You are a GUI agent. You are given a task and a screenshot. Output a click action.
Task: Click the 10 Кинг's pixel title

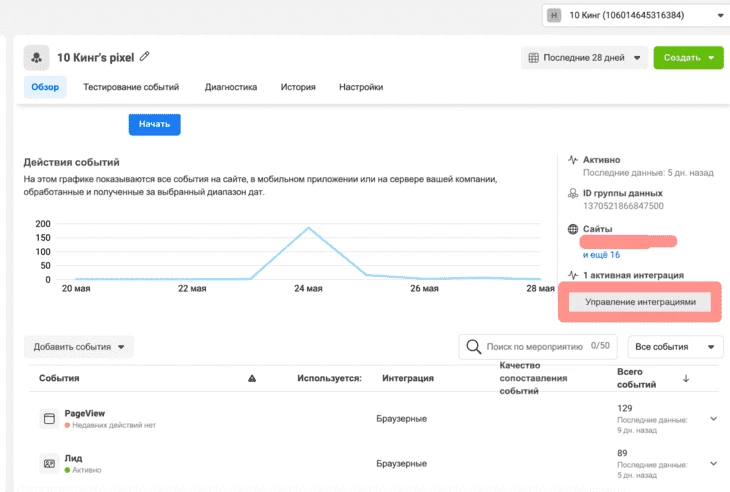[x=95, y=58]
